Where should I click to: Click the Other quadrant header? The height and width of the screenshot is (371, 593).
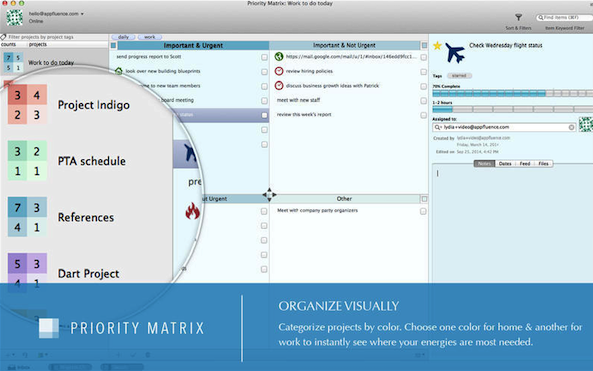pyautogui.click(x=344, y=199)
